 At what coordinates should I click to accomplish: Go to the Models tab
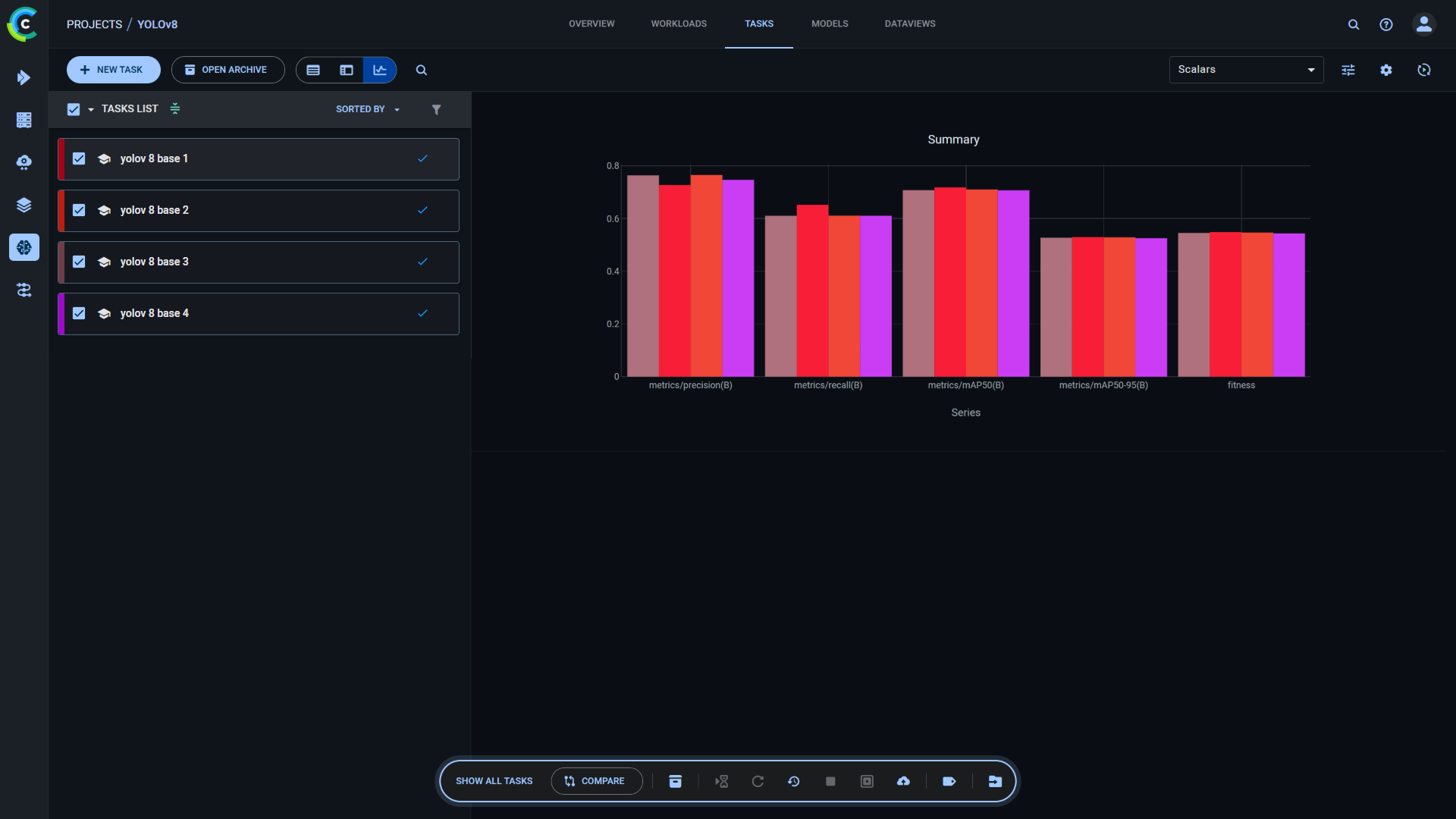click(x=830, y=24)
